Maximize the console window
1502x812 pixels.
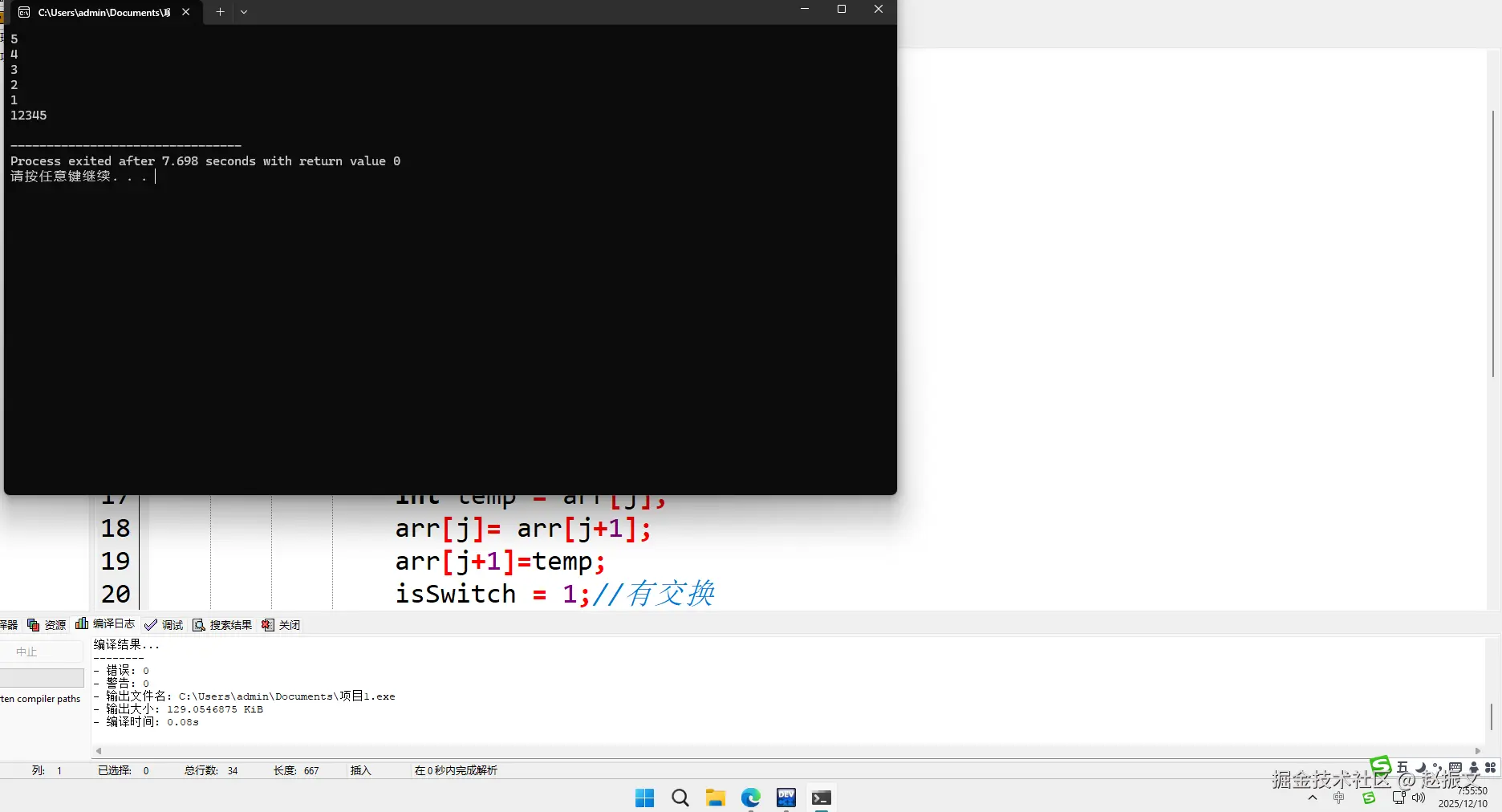842,9
